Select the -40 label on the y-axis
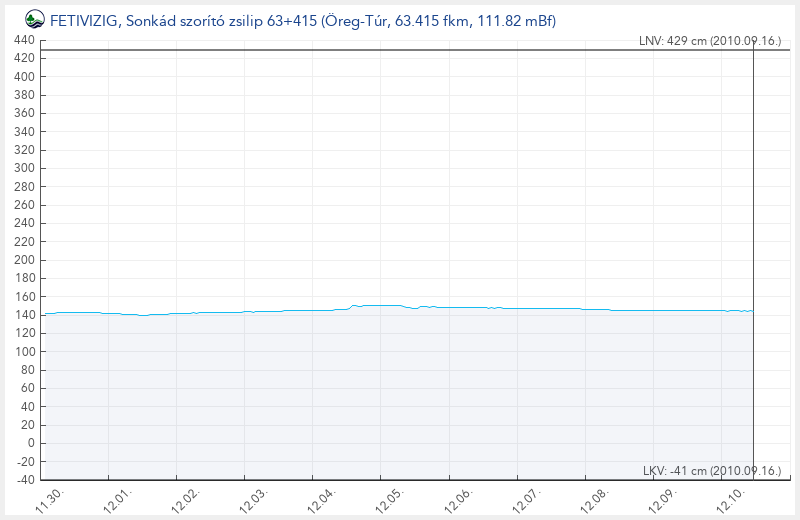The width and height of the screenshot is (800, 520). pyautogui.click(x=25, y=480)
